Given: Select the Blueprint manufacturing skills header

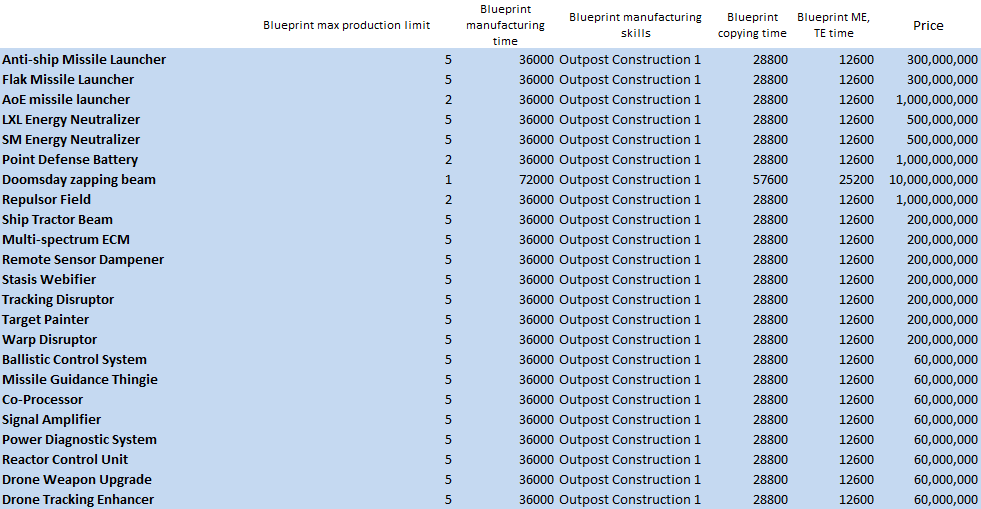Looking at the screenshot, I should [x=635, y=25].
